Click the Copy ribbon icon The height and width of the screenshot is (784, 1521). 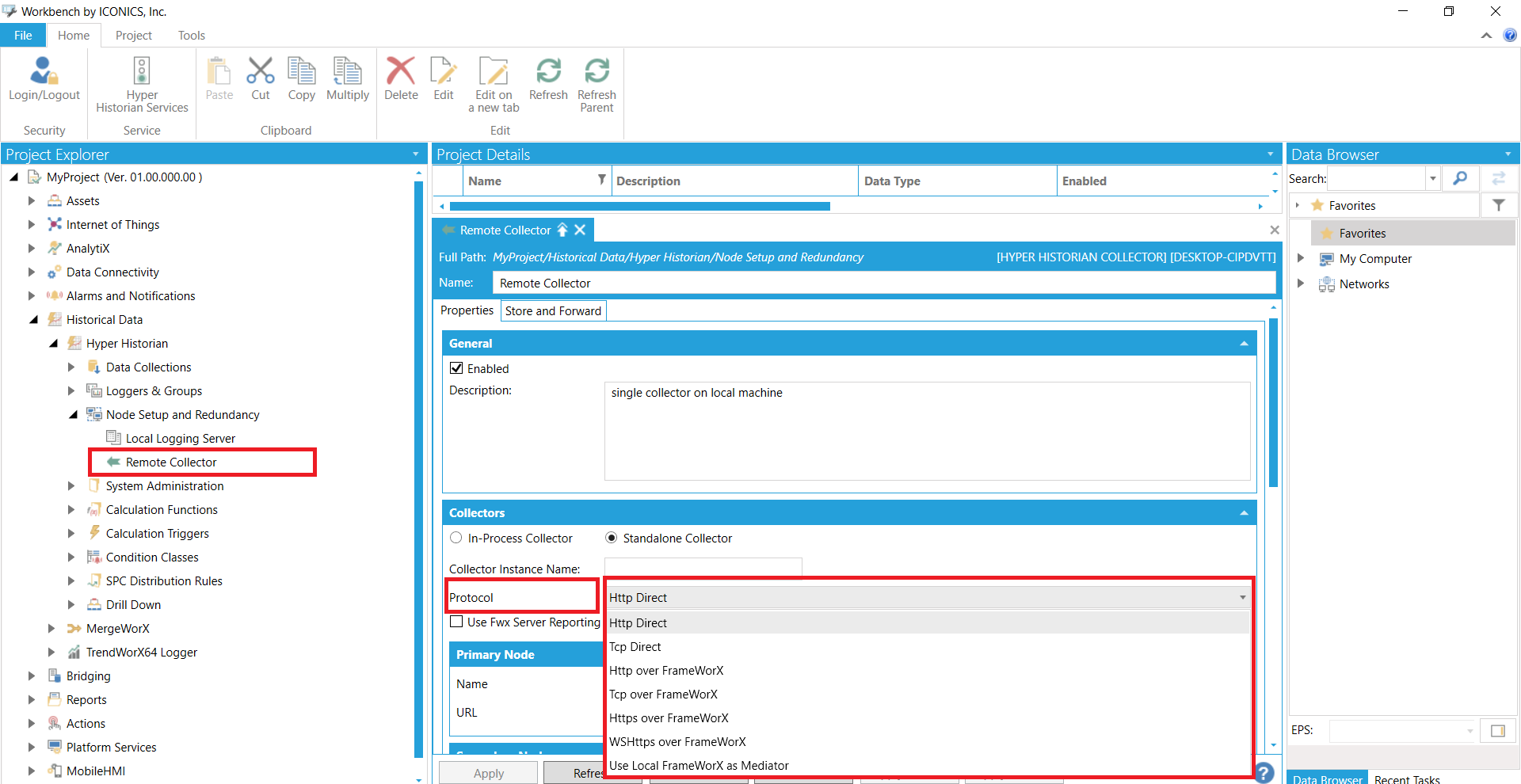(301, 71)
